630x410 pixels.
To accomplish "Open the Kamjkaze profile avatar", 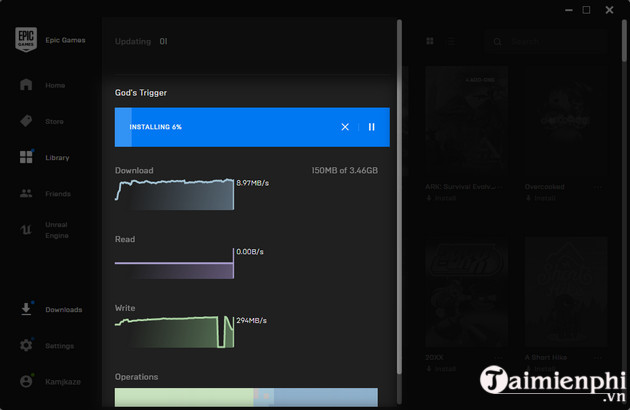I will 26,381.
